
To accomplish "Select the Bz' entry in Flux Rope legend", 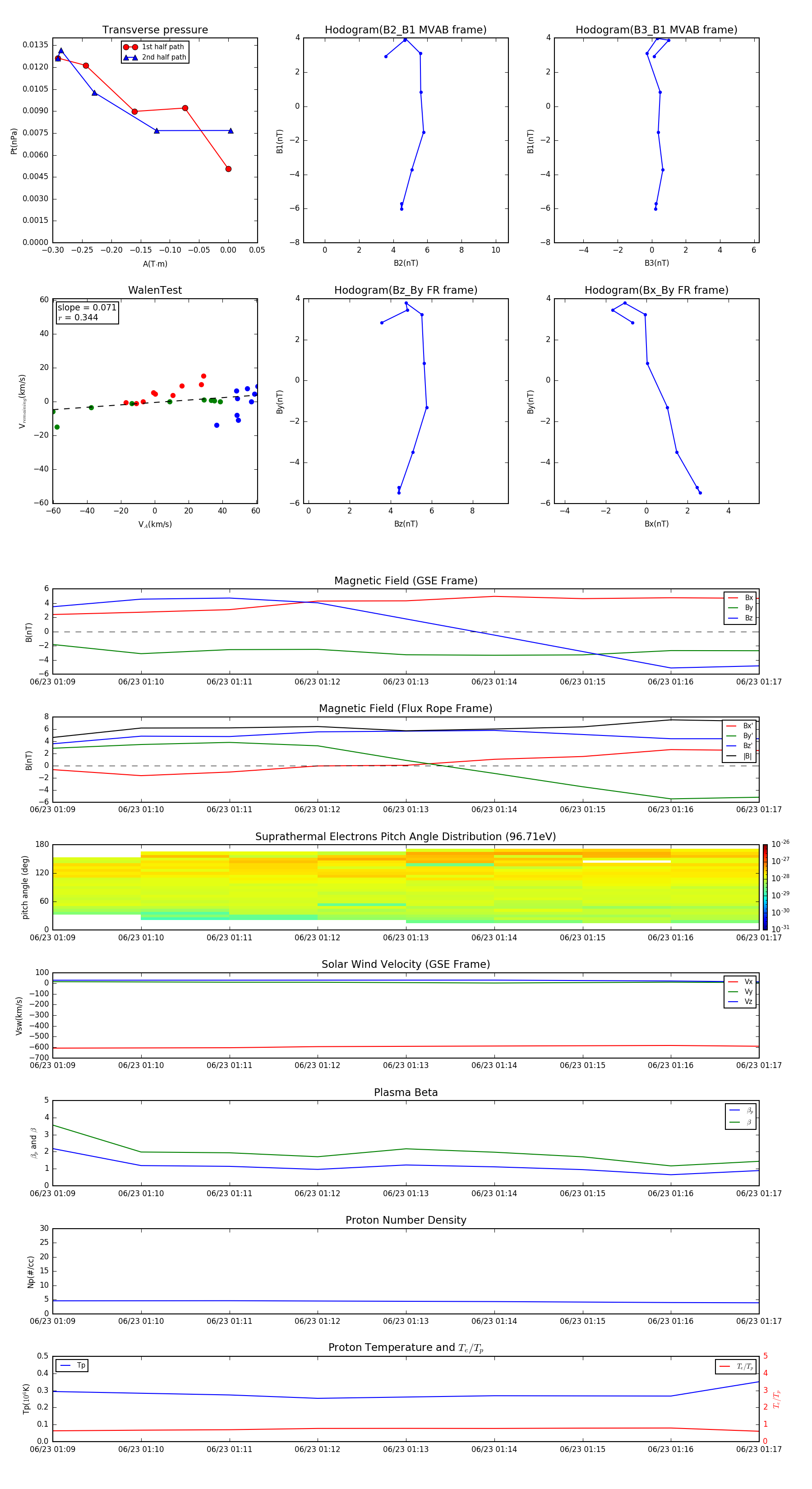I will 740,746.
